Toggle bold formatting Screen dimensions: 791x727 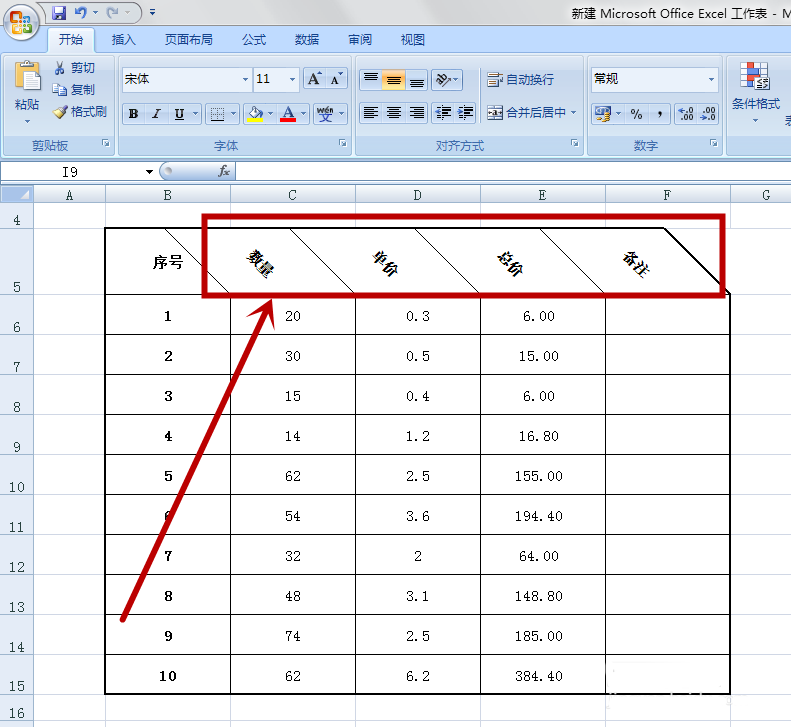[133, 114]
